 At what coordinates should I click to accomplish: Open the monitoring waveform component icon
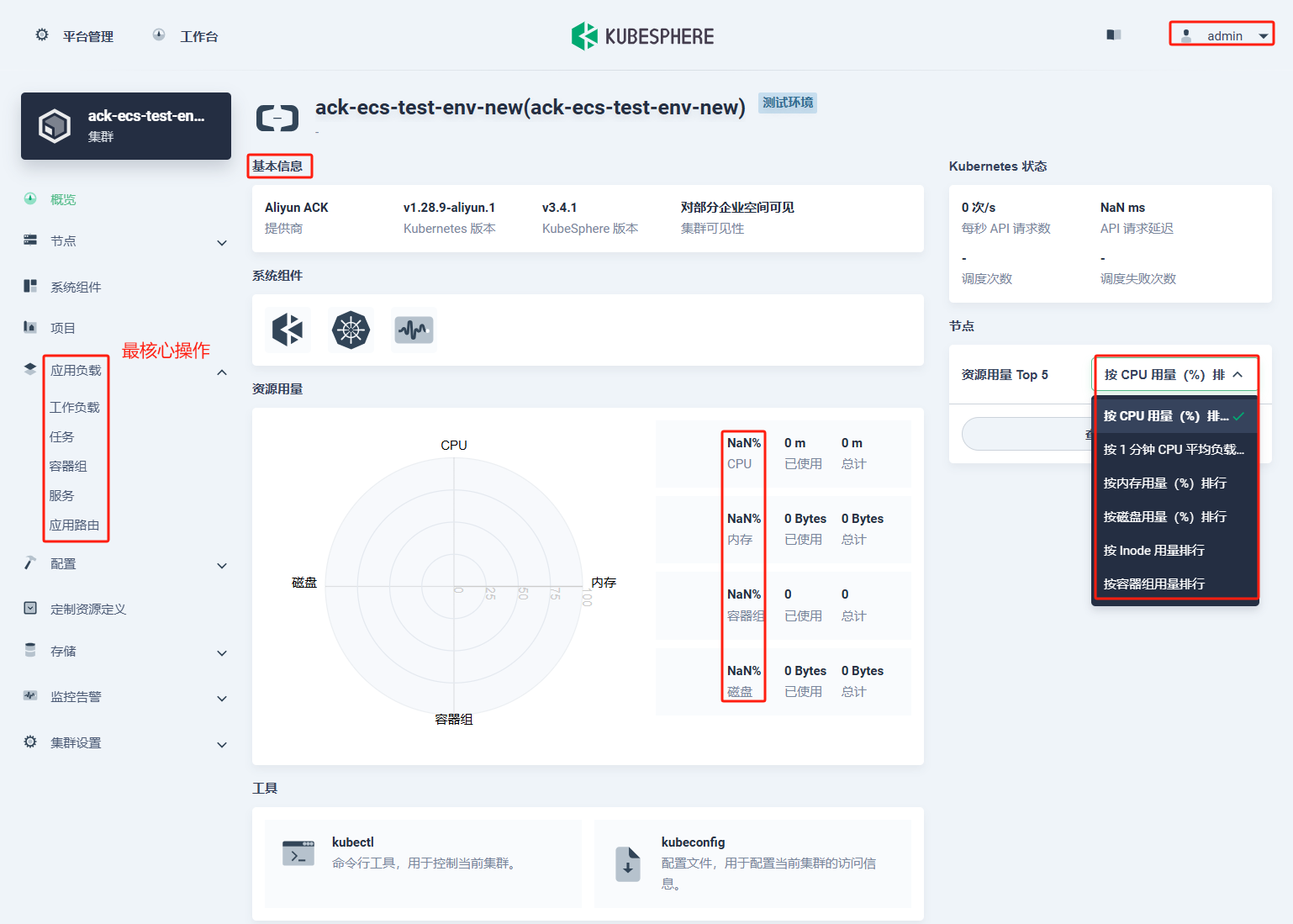point(414,329)
